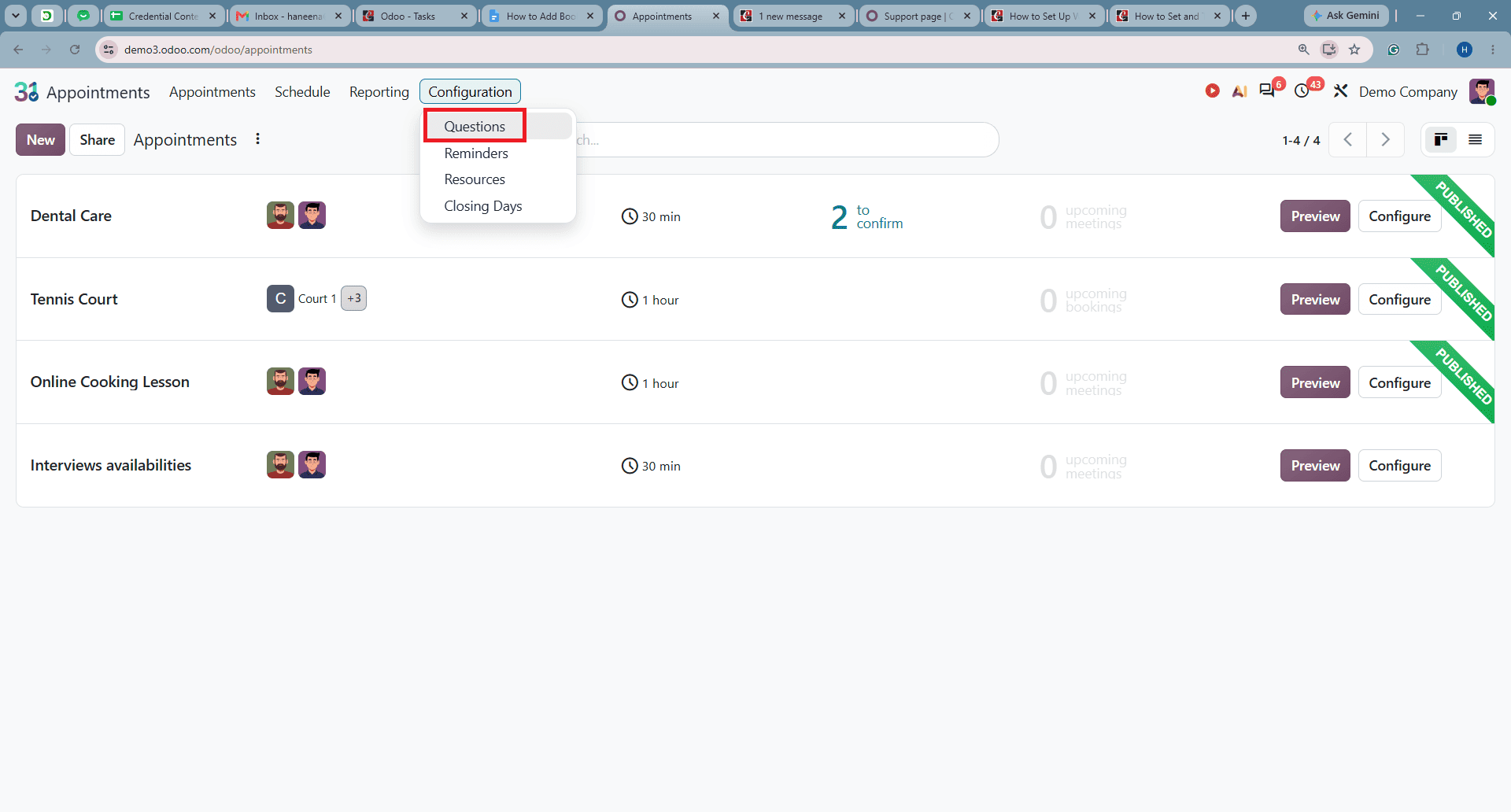
Task: Click the Share button
Action: (x=98, y=139)
